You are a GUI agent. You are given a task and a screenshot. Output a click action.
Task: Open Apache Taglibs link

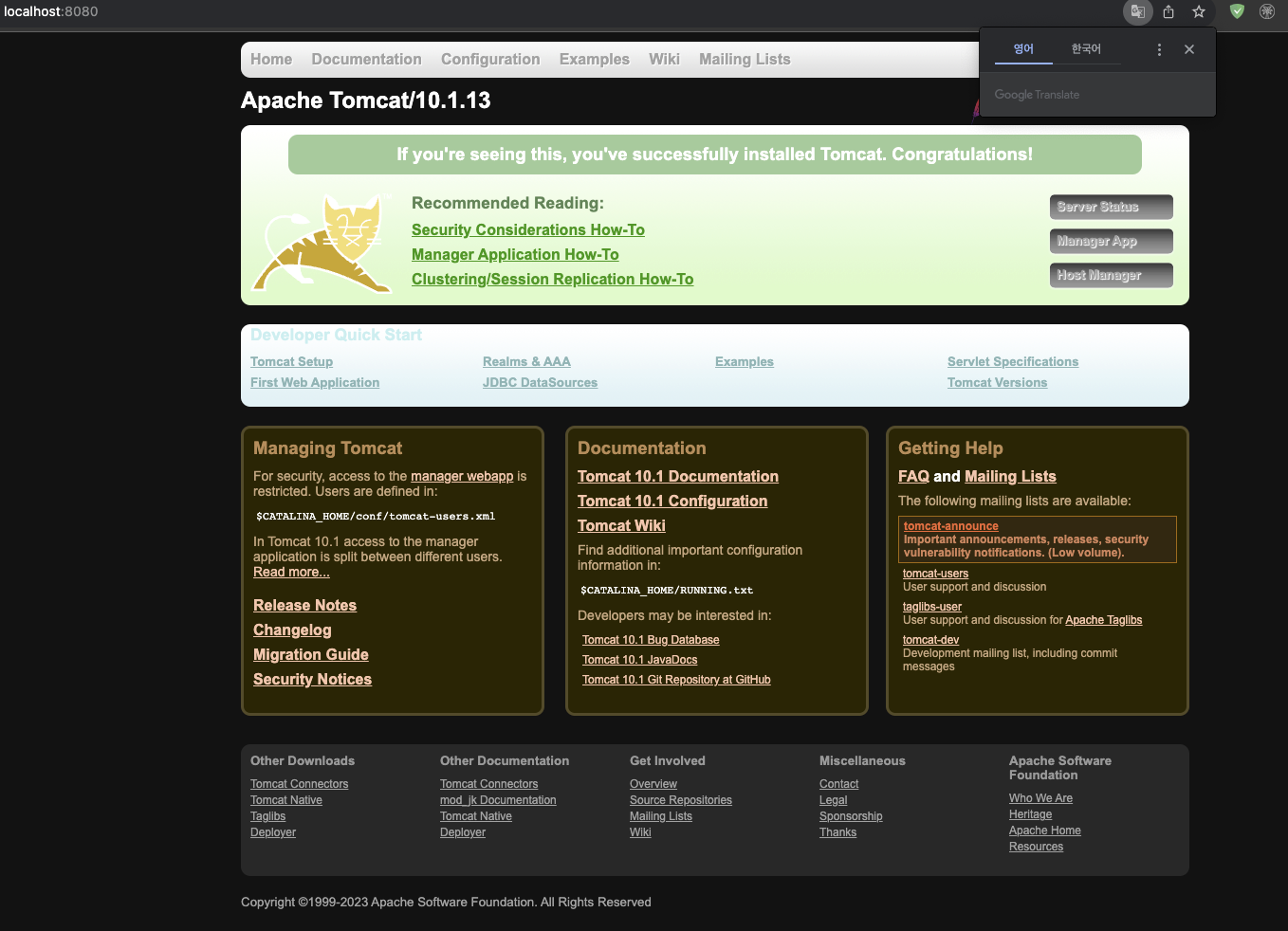1103,620
